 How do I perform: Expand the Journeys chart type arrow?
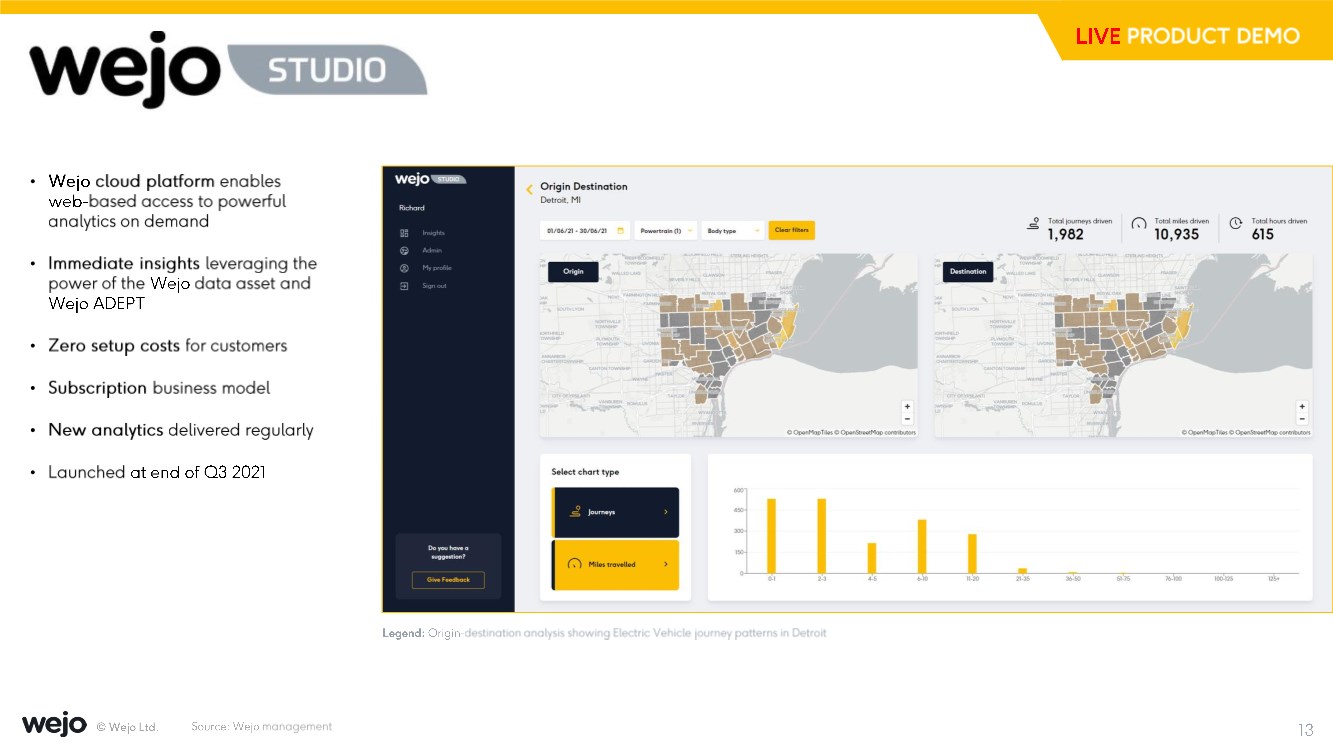(666, 512)
